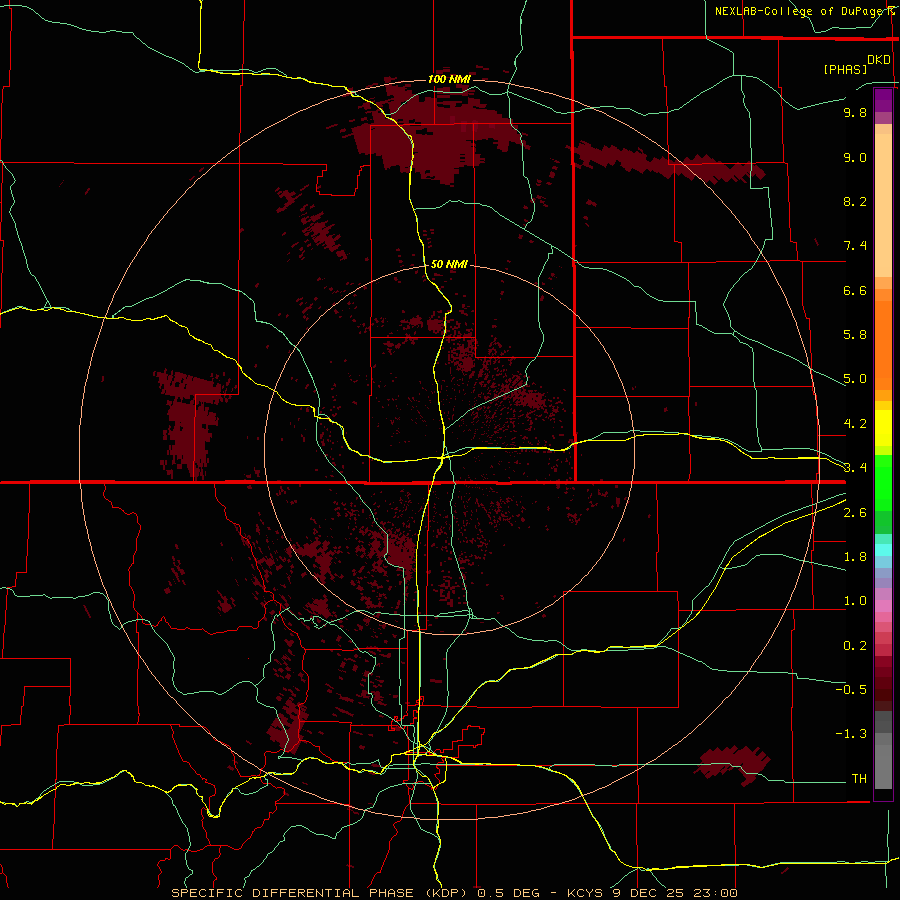Click the 8.2 value on color scale
This screenshot has height=900, width=900.
(x=855, y=201)
